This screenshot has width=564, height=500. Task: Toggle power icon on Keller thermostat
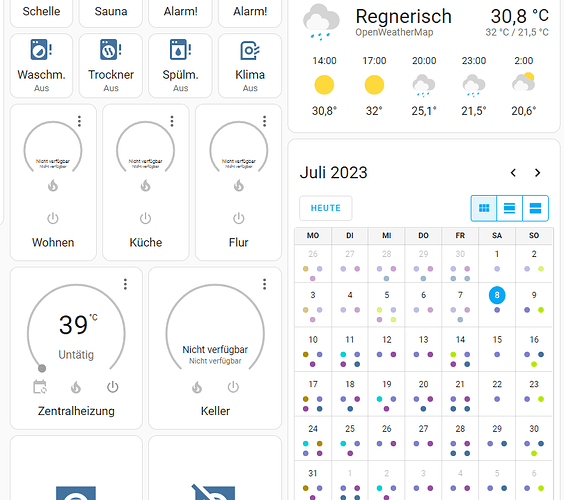[233, 387]
